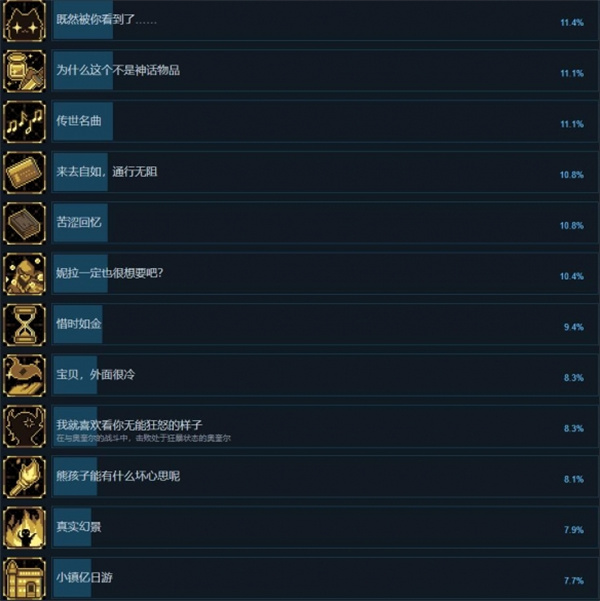Click progress bar of 惜时如金
This screenshot has height=601, width=600.
click(78, 324)
